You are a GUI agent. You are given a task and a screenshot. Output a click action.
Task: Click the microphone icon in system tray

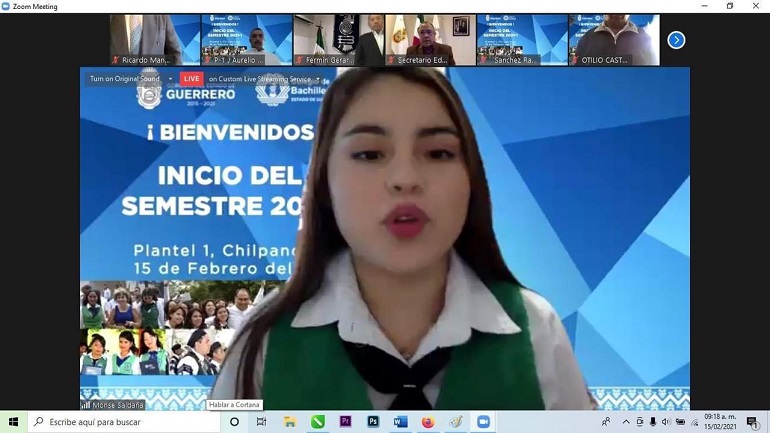point(653,422)
